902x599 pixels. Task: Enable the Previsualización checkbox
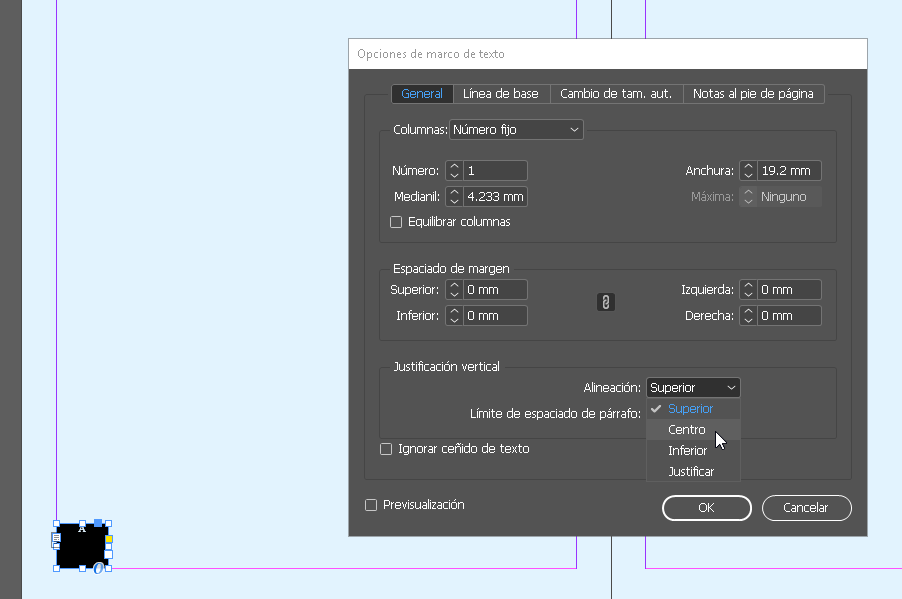pyautogui.click(x=371, y=505)
